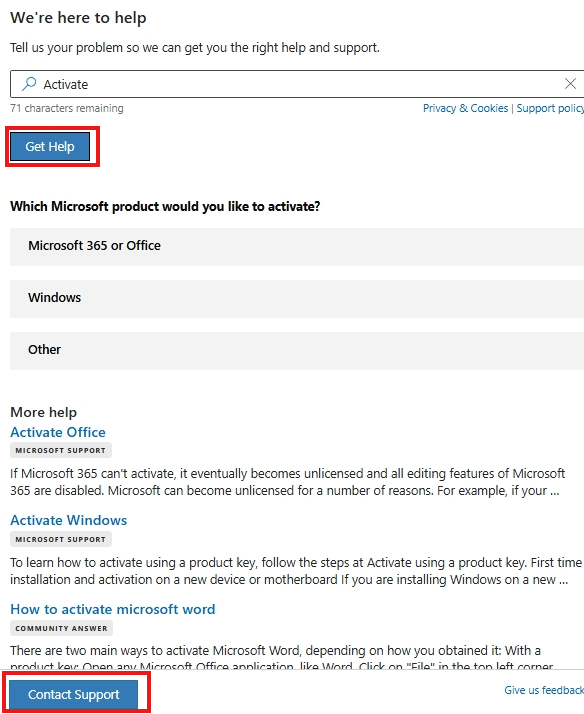Choose the Other product option
The width and height of the screenshot is (584, 714).
click(x=297, y=350)
